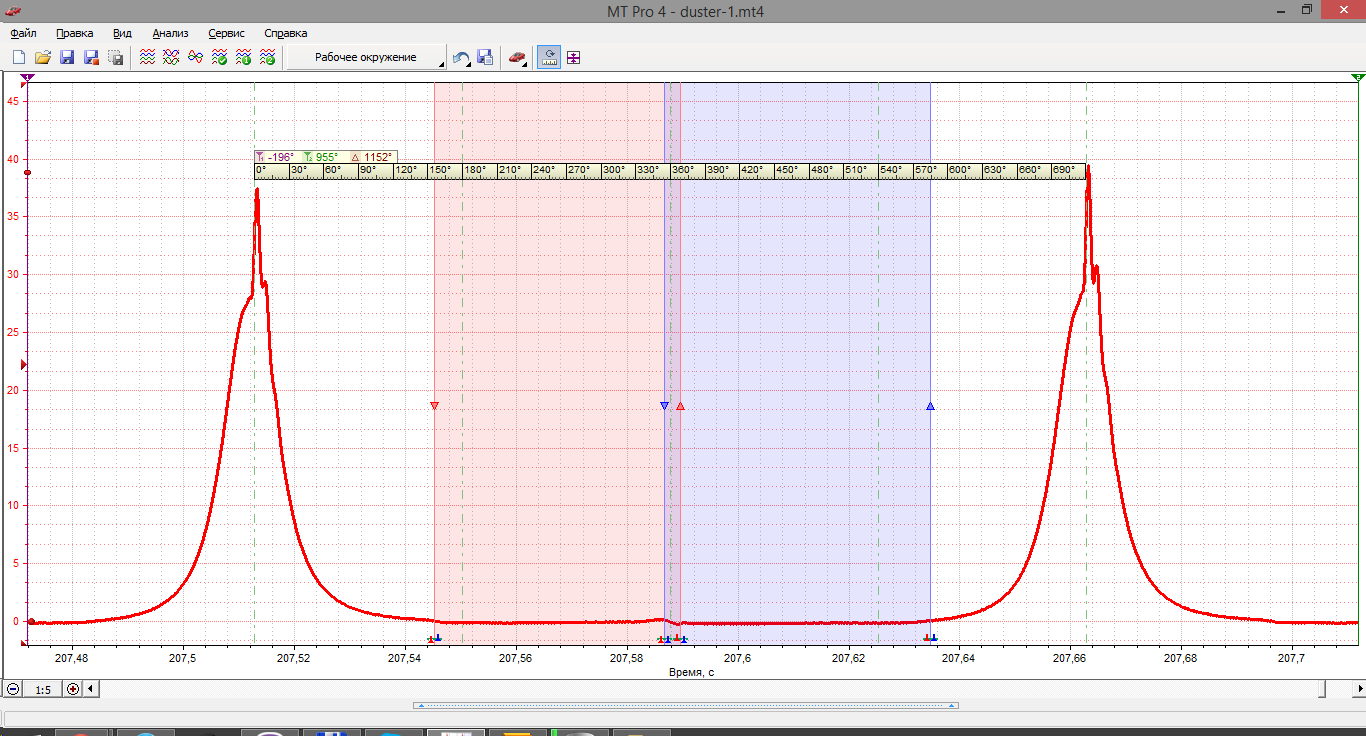Image resolution: width=1366 pixels, height=736 pixels.
Task: Click the undo arrow toolbar button
Action: pyautogui.click(x=461, y=58)
